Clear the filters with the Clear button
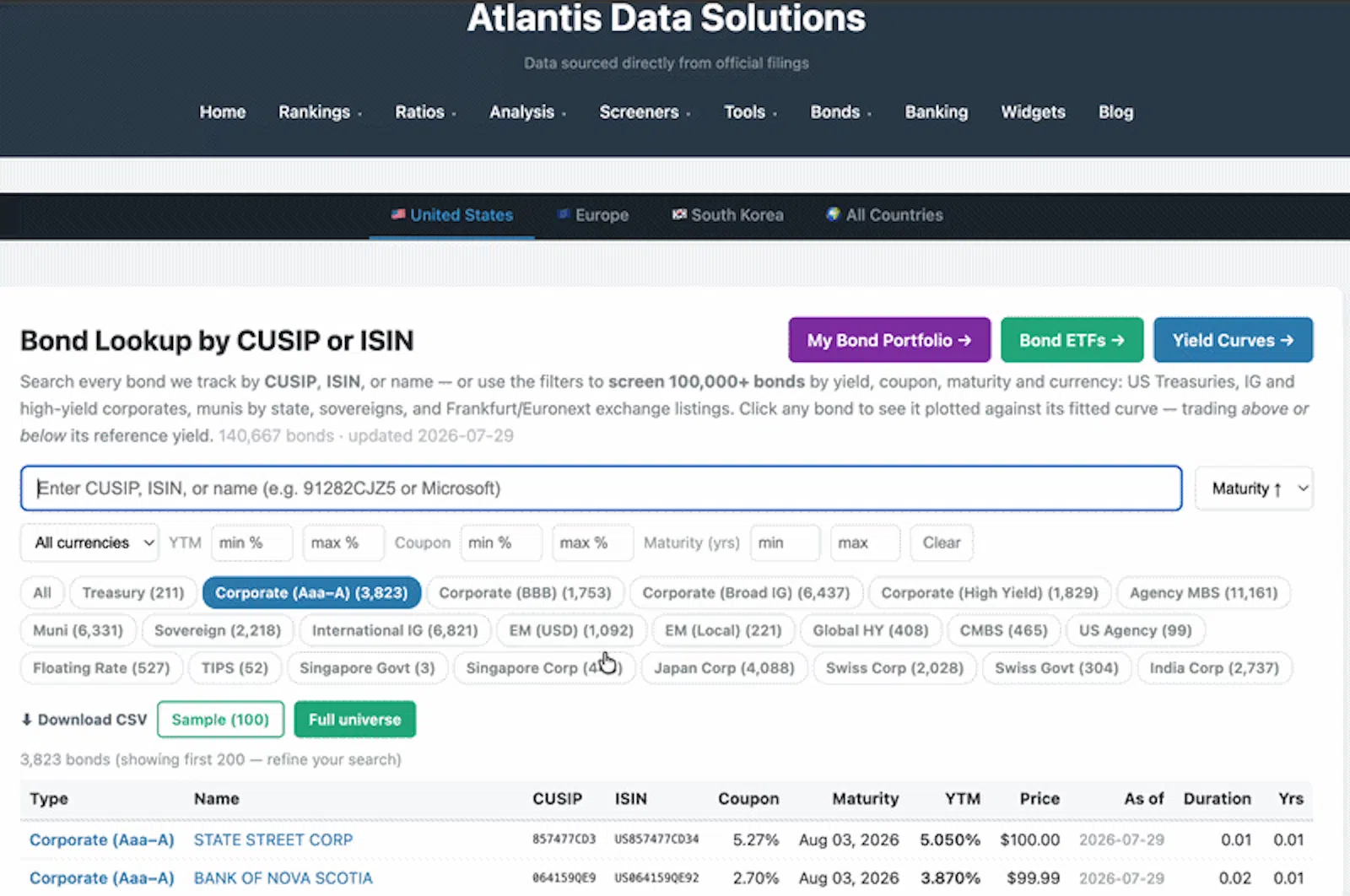Viewport: 1350px width, 896px height. coord(942,542)
